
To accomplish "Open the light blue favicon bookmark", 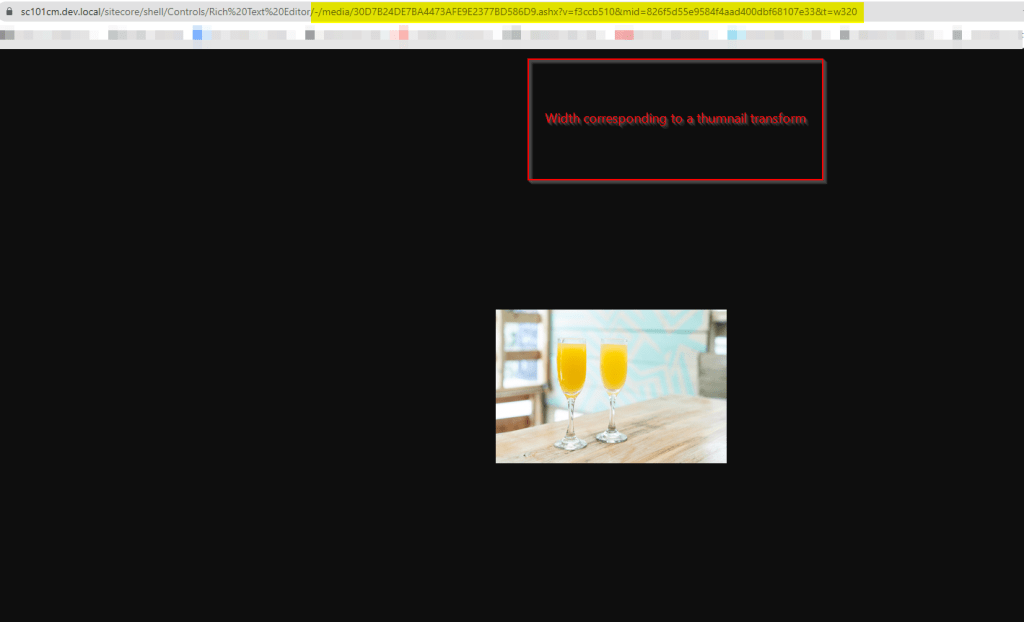I will pos(733,35).
